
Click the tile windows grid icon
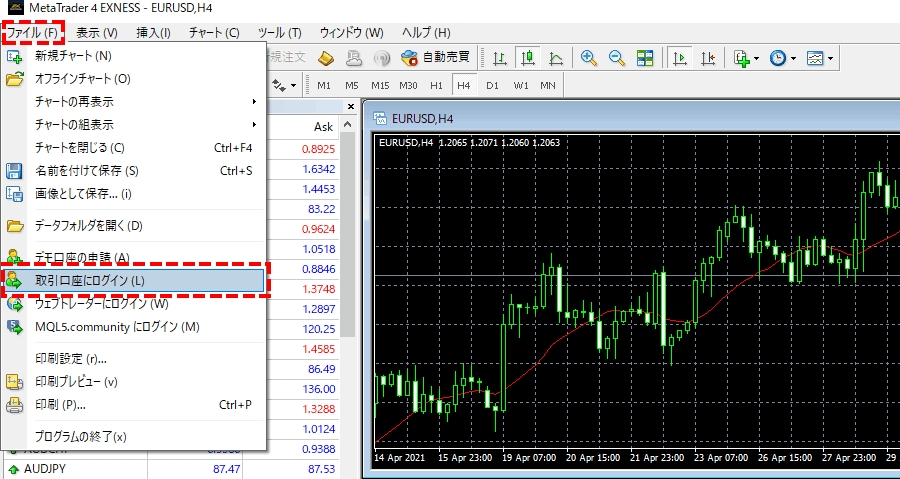click(x=645, y=58)
